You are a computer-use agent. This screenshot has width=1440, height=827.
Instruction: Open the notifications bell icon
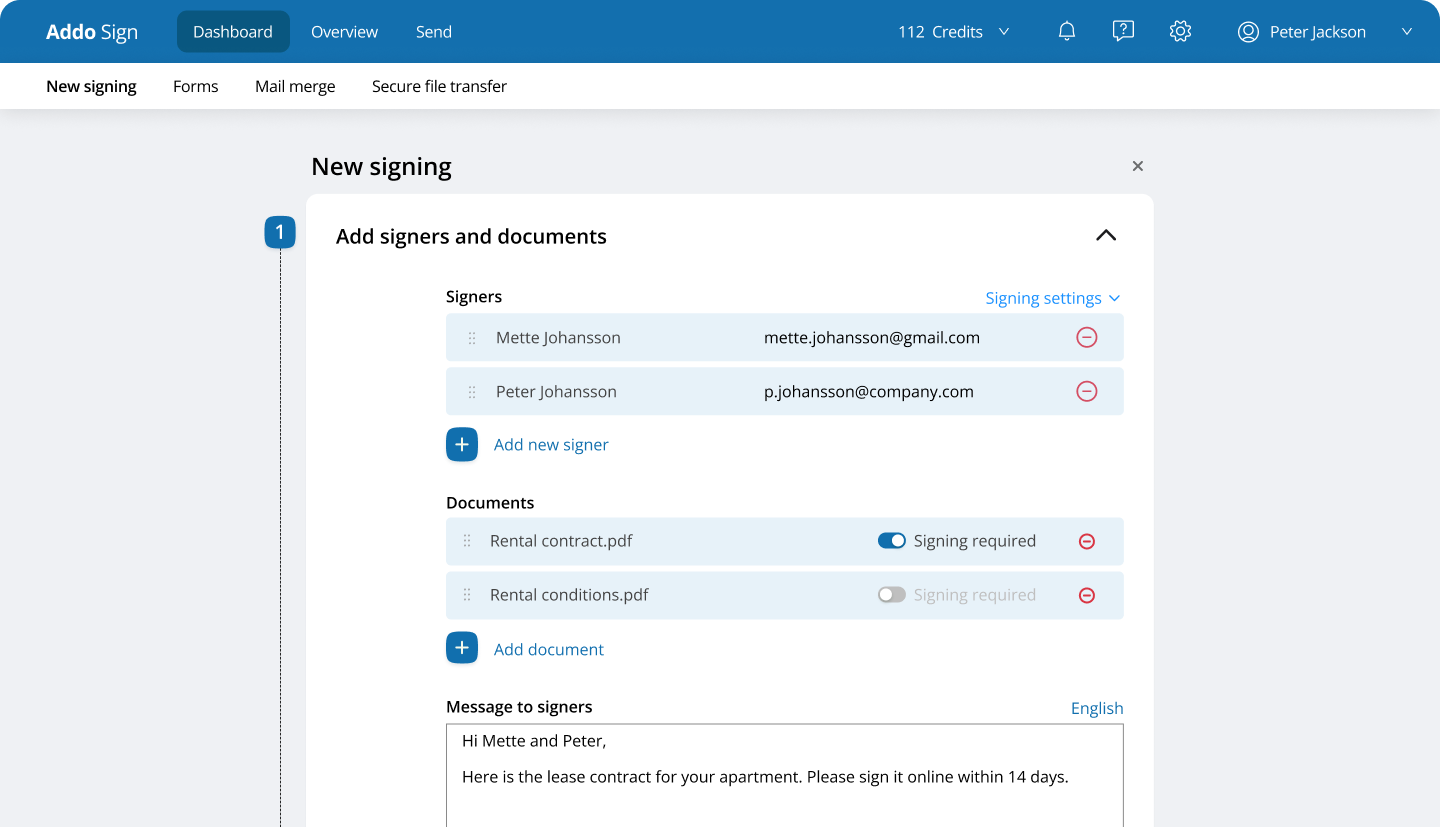[x=1067, y=32]
